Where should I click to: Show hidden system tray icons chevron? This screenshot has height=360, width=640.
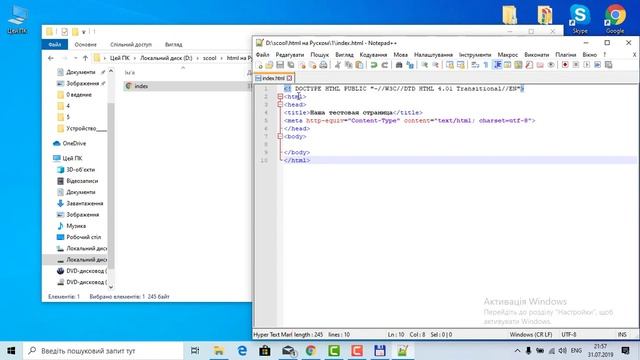click(517, 351)
